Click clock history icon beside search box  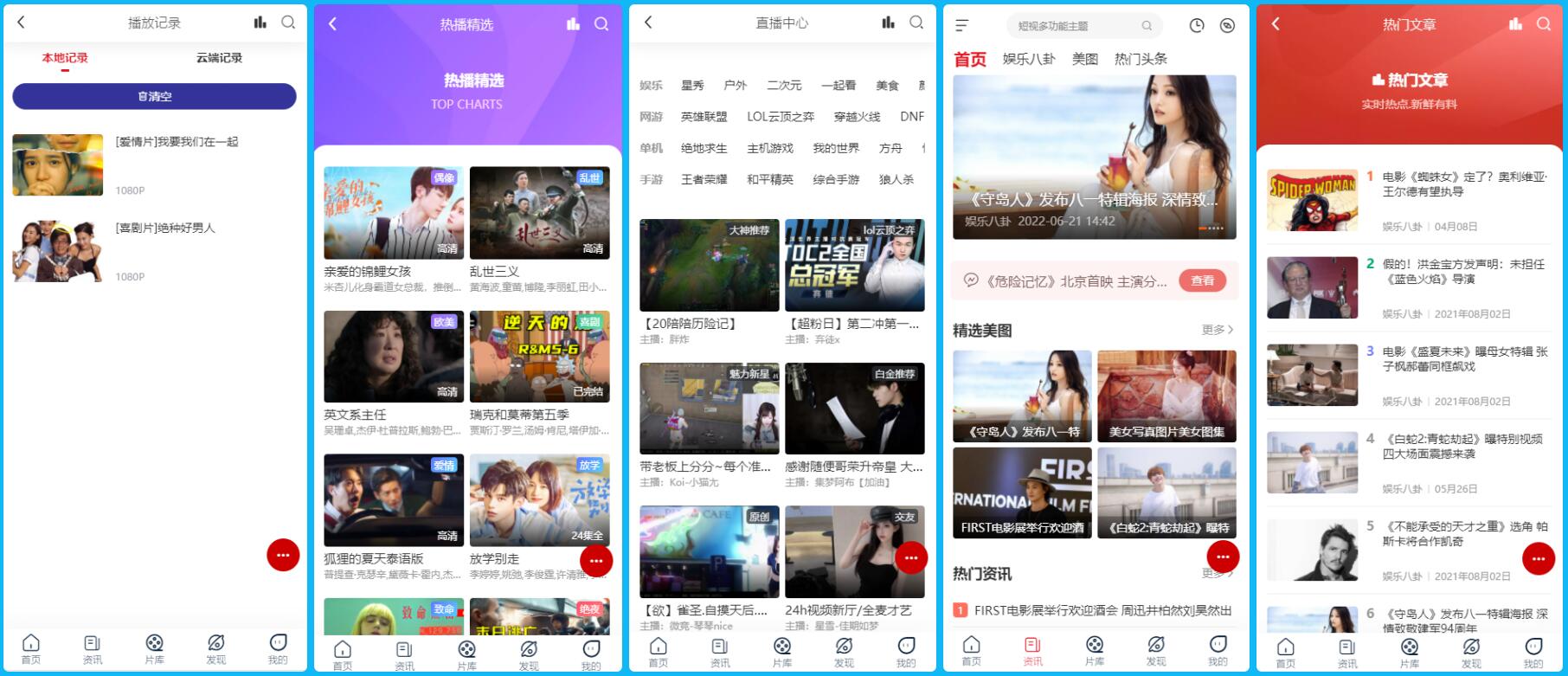pos(1197,26)
